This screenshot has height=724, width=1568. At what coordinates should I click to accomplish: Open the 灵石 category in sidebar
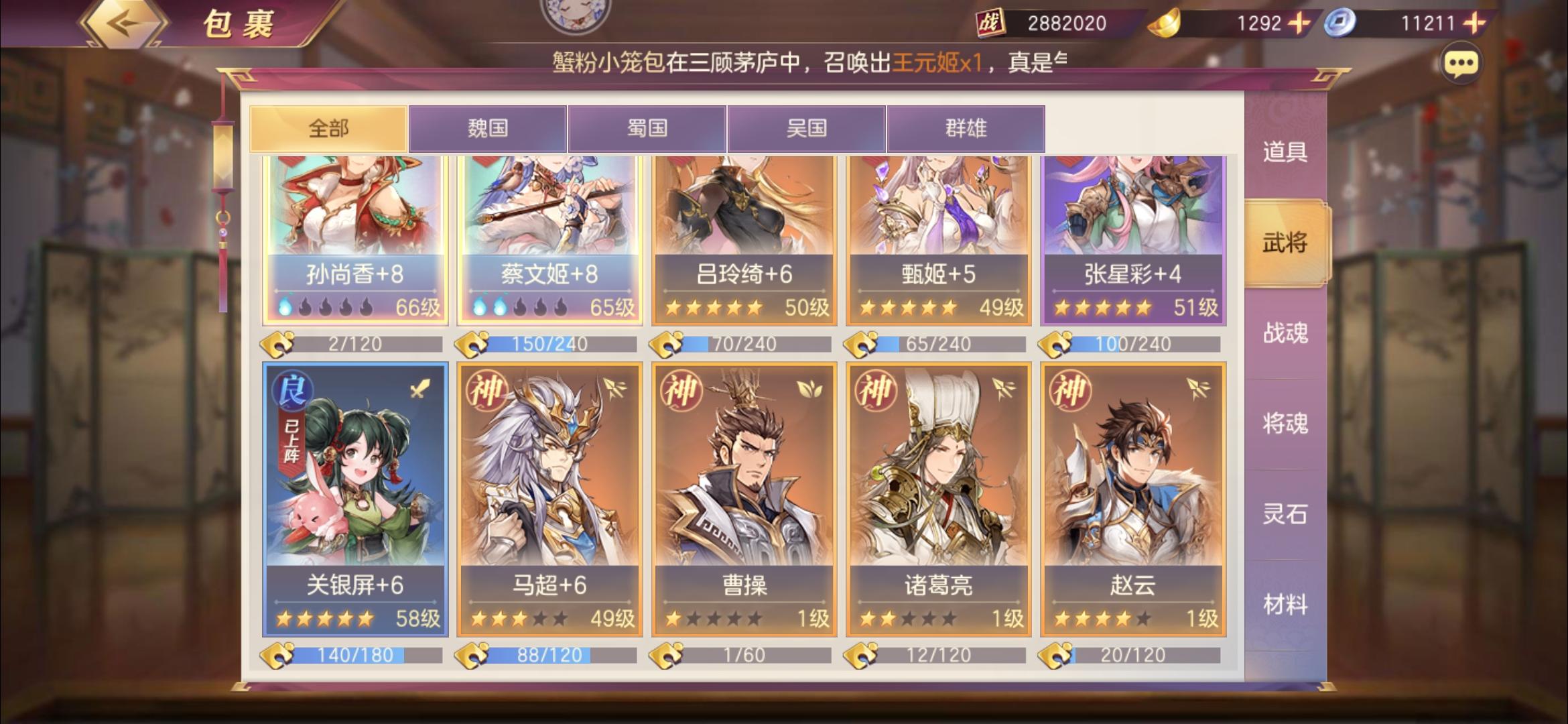pos(1285,514)
